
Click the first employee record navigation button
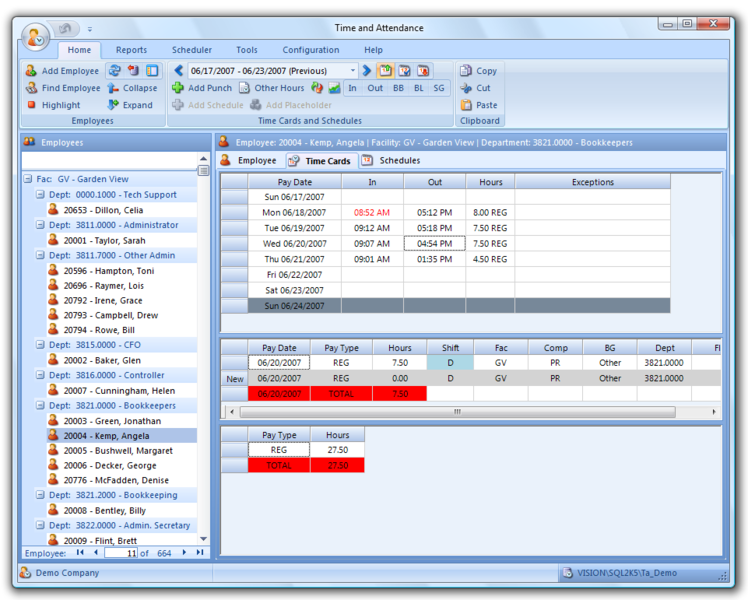coord(80,553)
